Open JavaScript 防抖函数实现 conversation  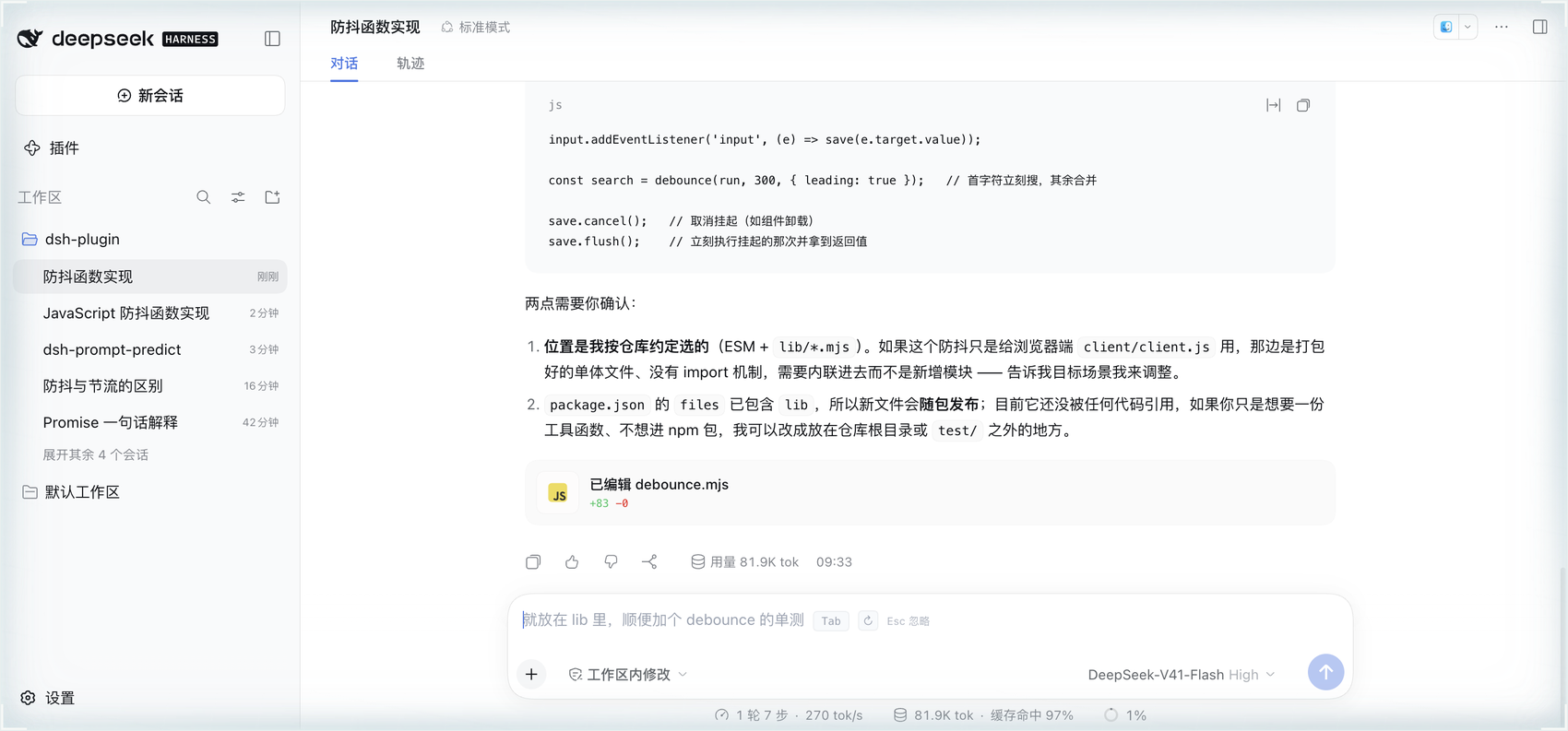150,313
